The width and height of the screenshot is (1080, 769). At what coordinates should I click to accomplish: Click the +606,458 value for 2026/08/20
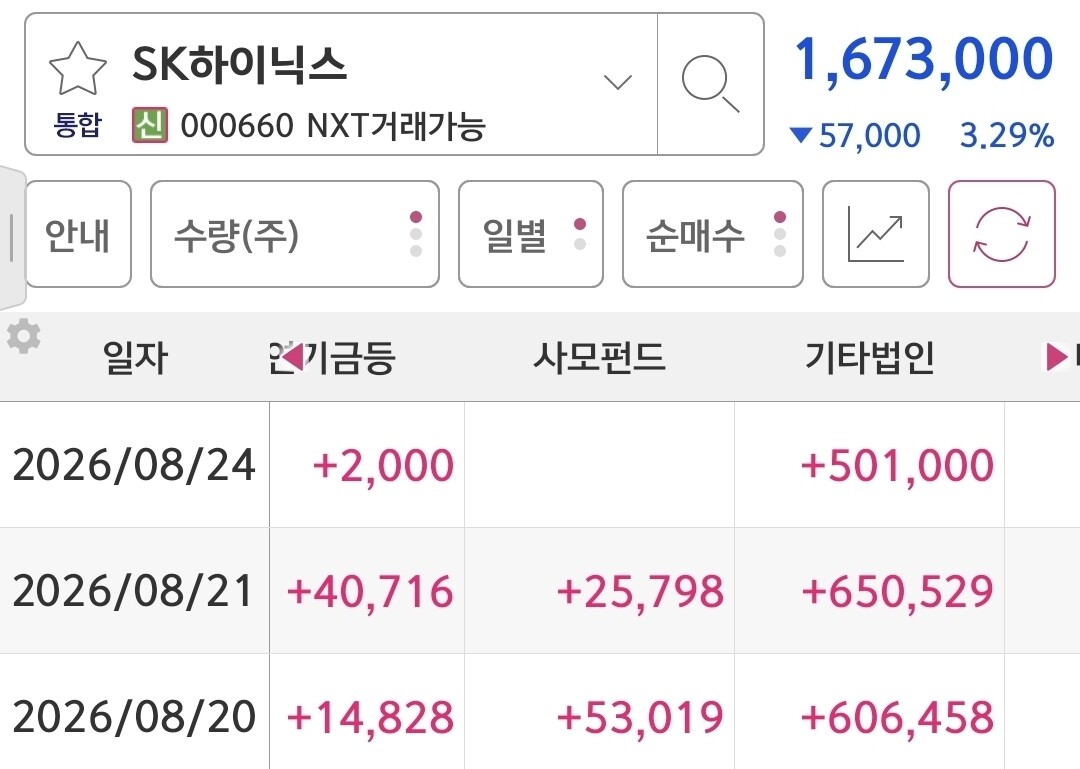tap(897, 717)
